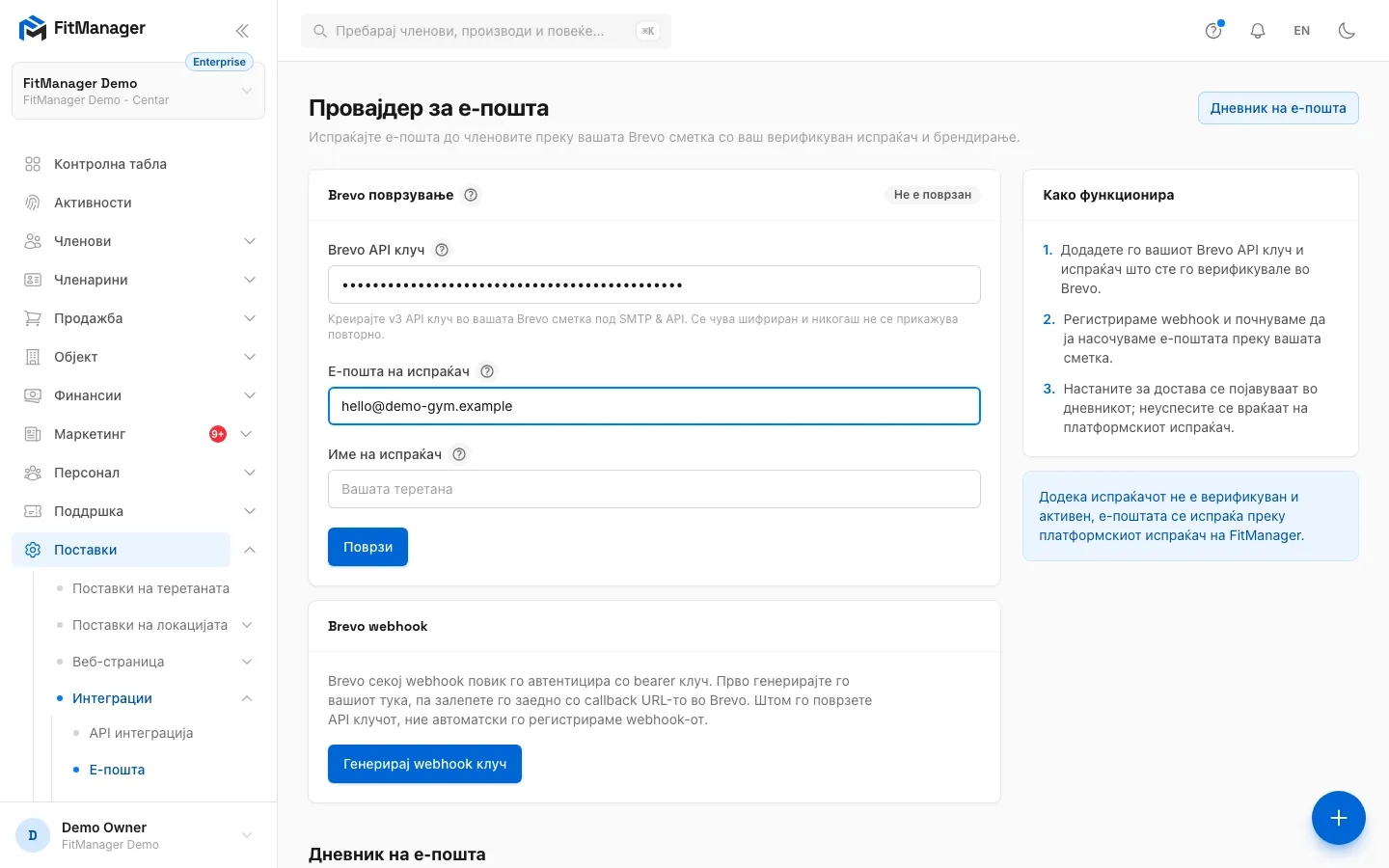
Task: Click the Членарини card icon
Action: click(x=33, y=280)
